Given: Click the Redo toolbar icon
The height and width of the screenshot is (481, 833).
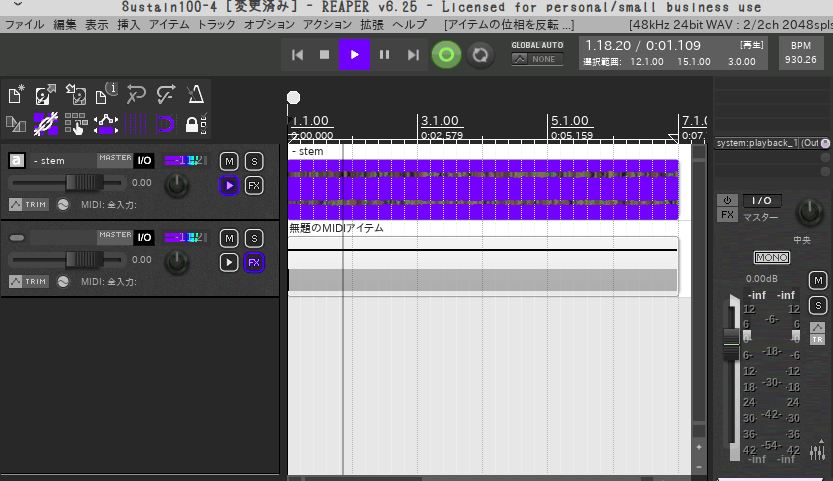Looking at the screenshot, I should click(166, 95).
